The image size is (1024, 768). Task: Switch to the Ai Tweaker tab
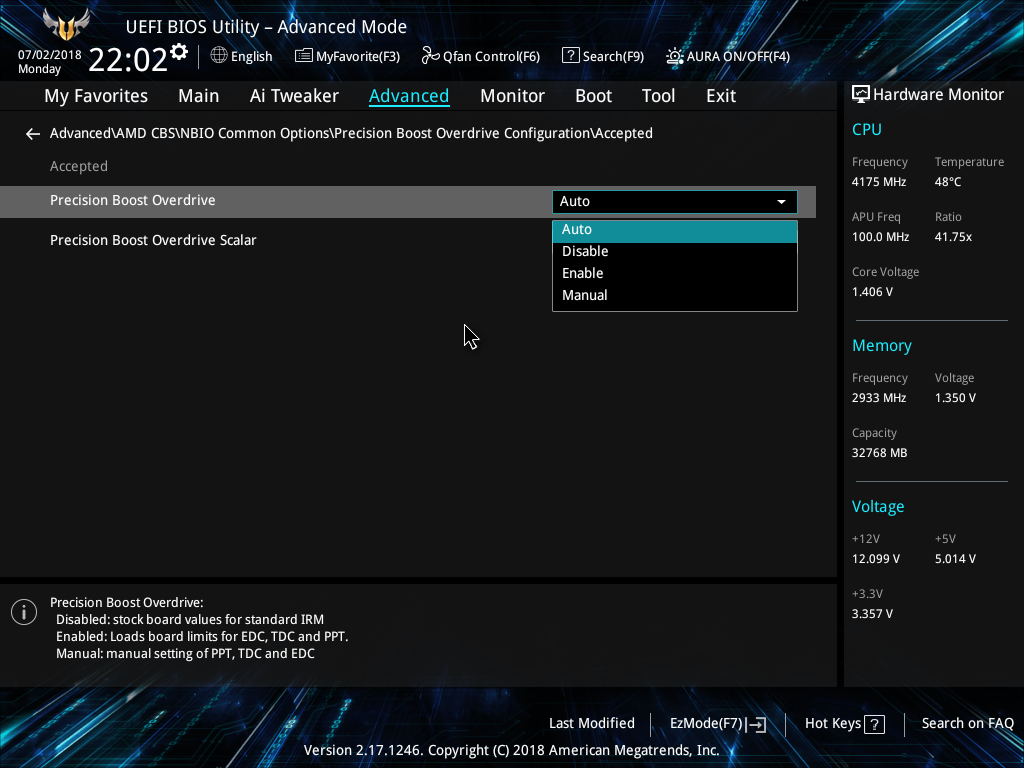(294, 96)
